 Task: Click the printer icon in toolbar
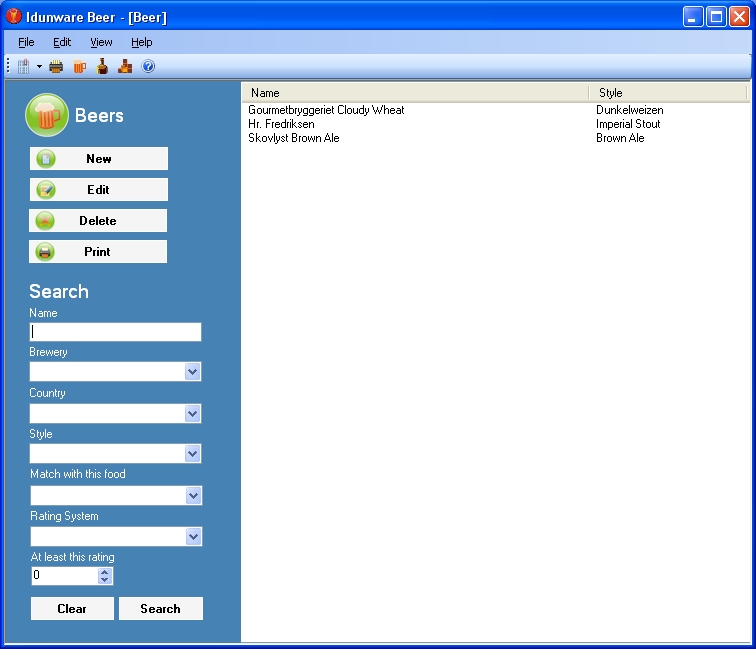tap(56, 66)
